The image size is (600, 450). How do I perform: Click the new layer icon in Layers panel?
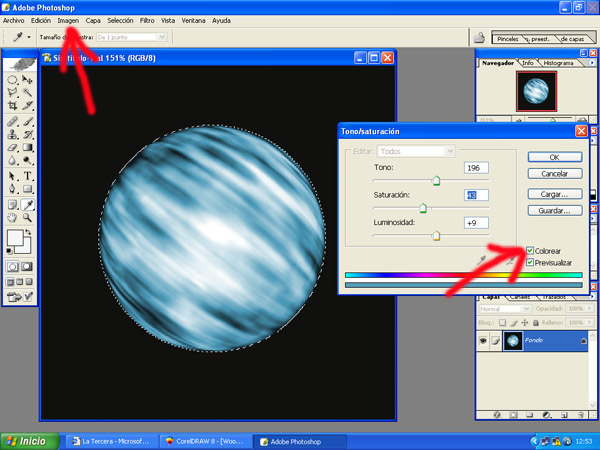tap(564, 415)
